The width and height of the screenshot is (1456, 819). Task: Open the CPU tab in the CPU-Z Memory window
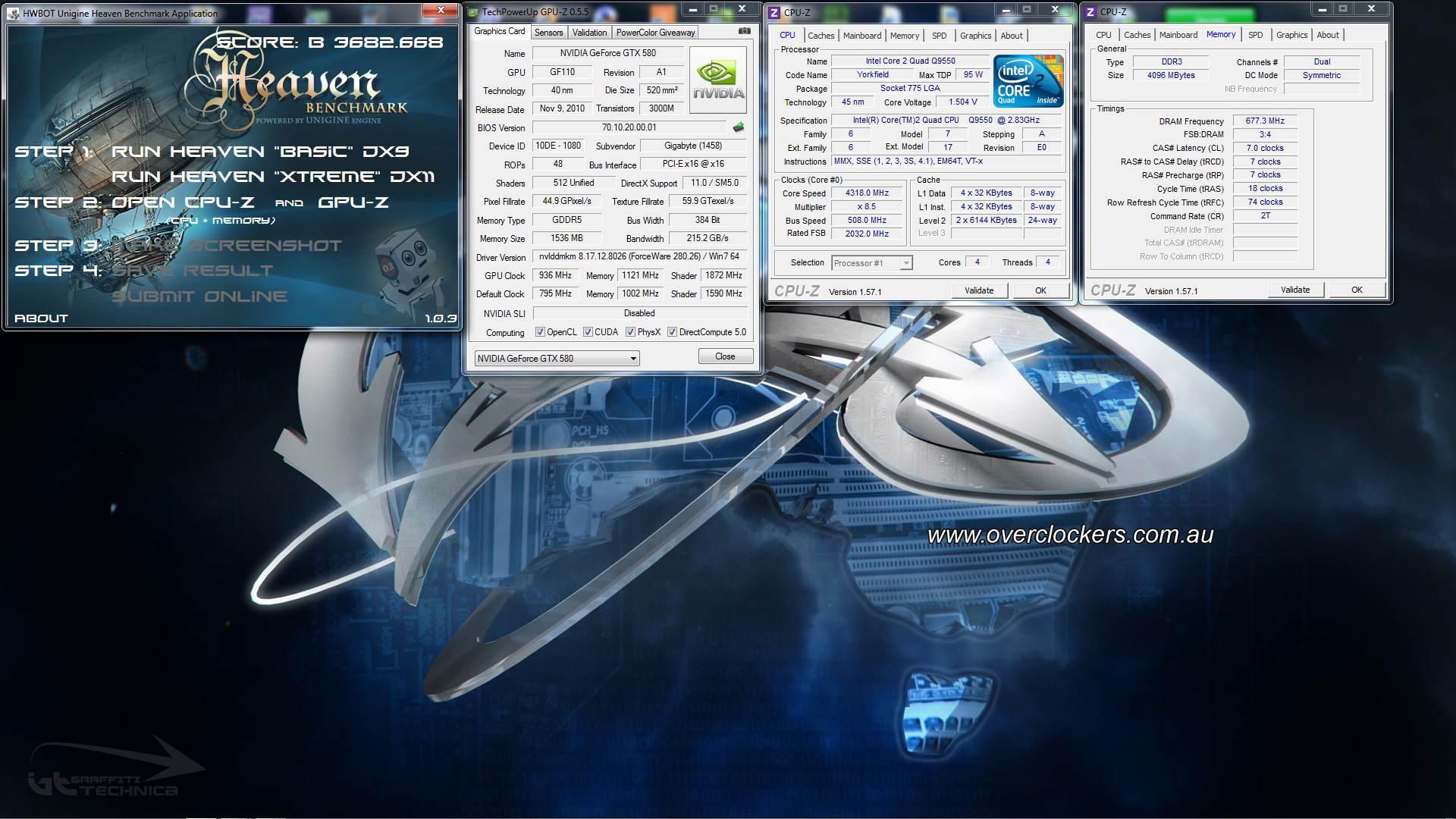[1103, 35]
